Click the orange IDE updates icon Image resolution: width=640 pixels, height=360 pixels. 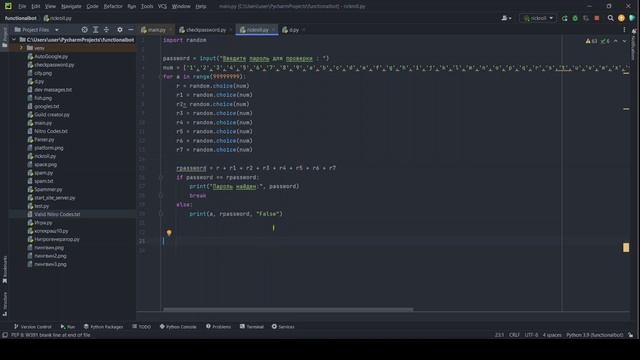[621, 18]
